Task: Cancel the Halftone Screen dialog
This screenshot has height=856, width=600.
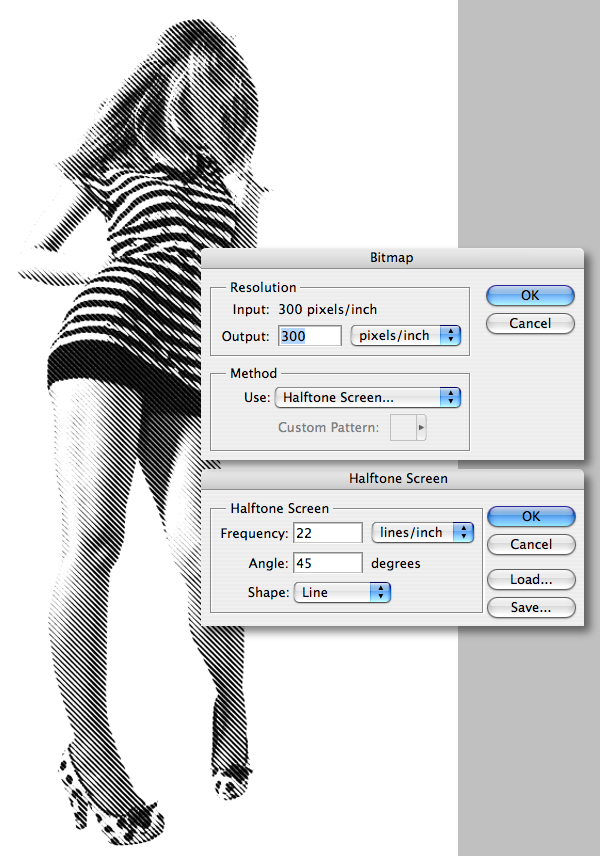Action: pos(531,544)
